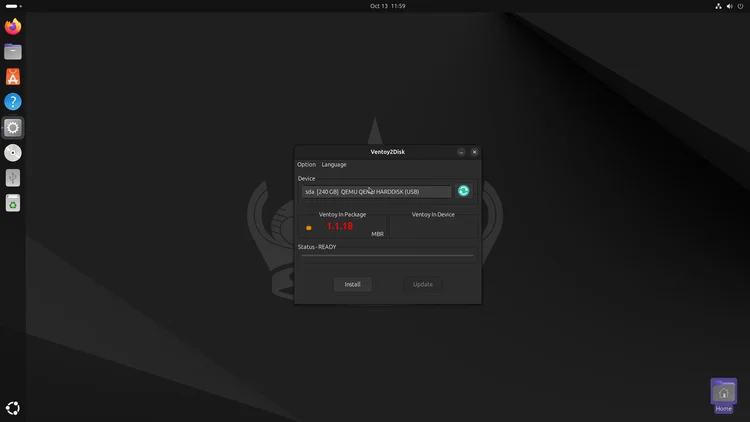This screenshot has width=750, height=422.
Task: Click the green refresh devices icon
Action: pyautogui.click(x=463, y=191)
